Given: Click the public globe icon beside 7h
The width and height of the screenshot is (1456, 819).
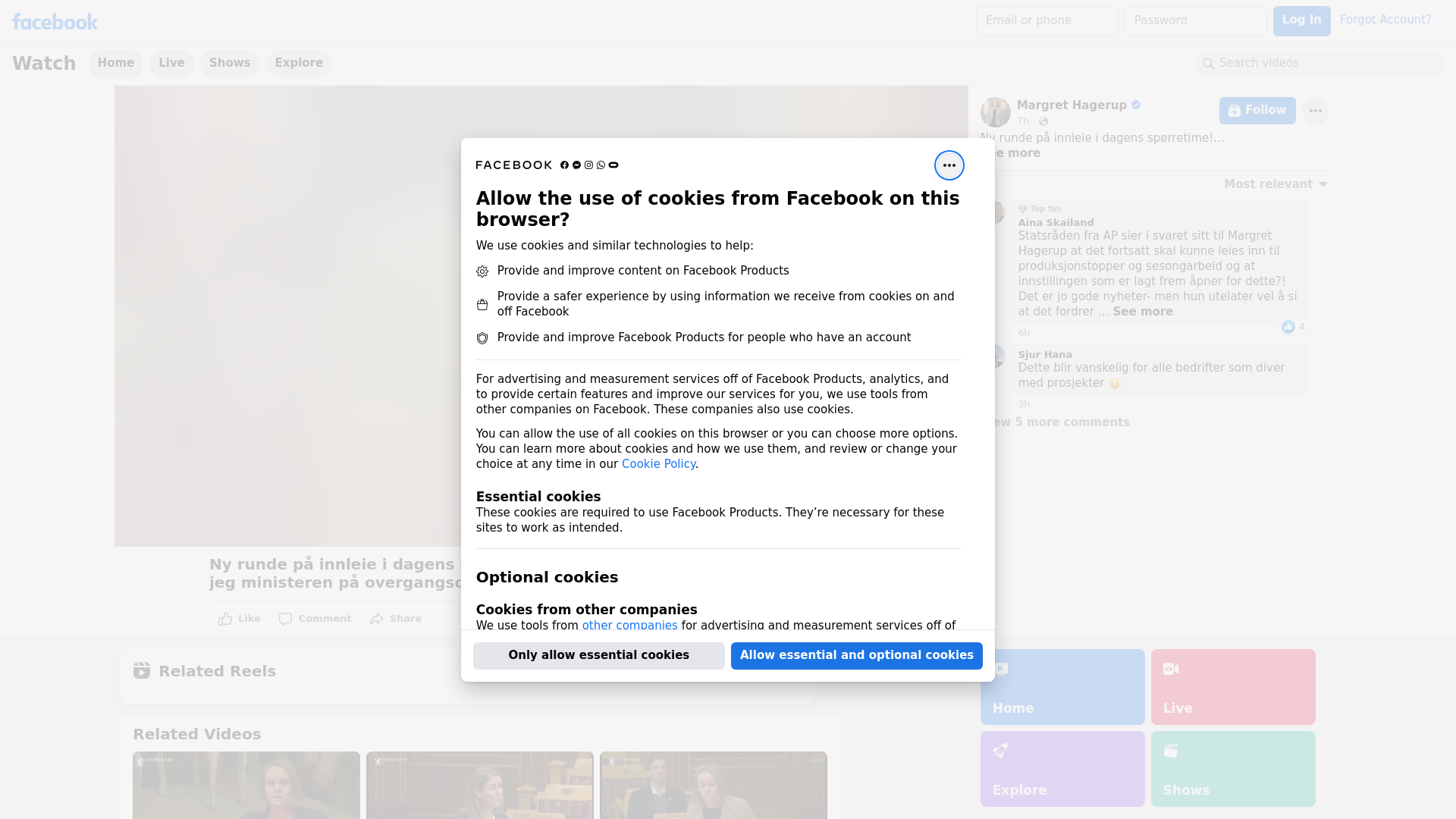Looking at the screenshot, I should 1043,121.
